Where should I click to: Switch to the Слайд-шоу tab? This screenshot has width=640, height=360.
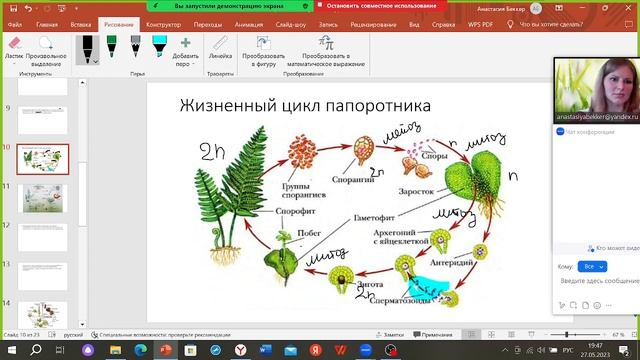point(290,24)
